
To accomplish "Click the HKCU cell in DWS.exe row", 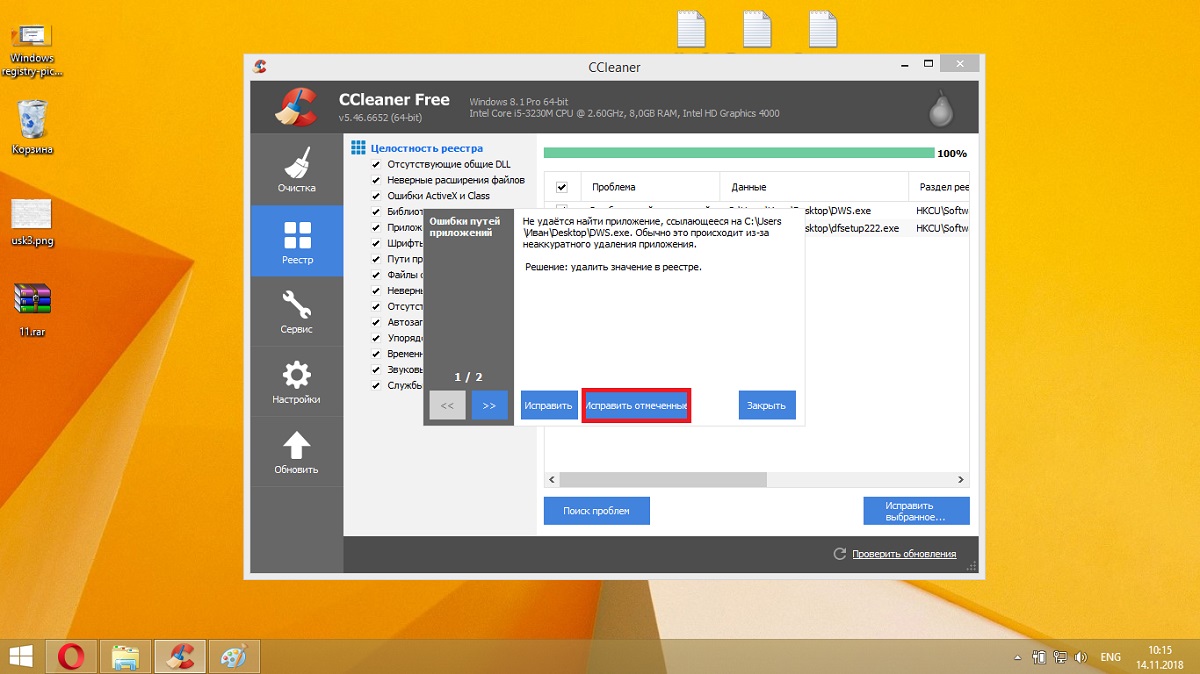I will point(942,212).
